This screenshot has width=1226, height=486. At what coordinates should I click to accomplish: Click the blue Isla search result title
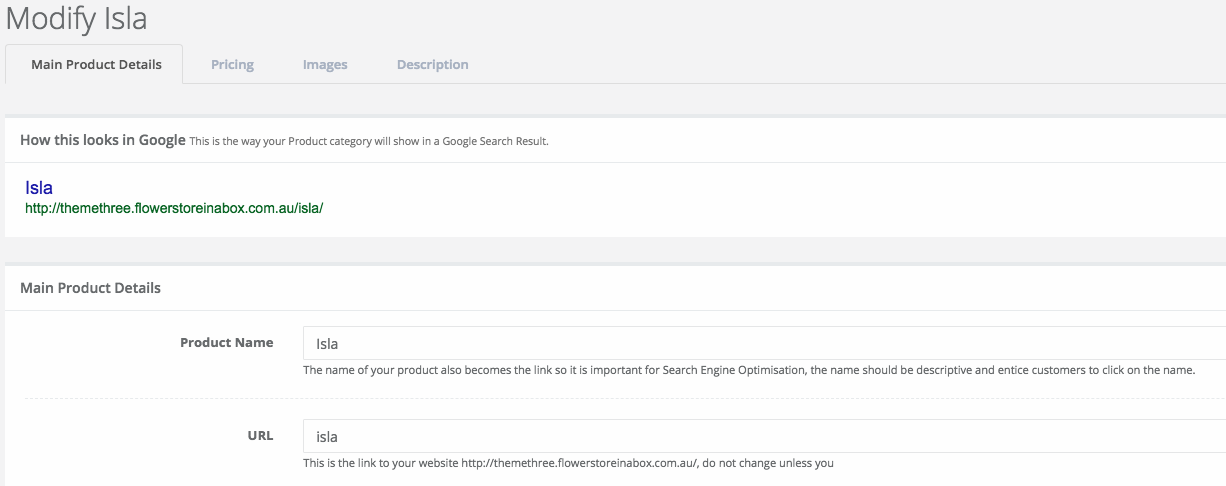point(39,187)
